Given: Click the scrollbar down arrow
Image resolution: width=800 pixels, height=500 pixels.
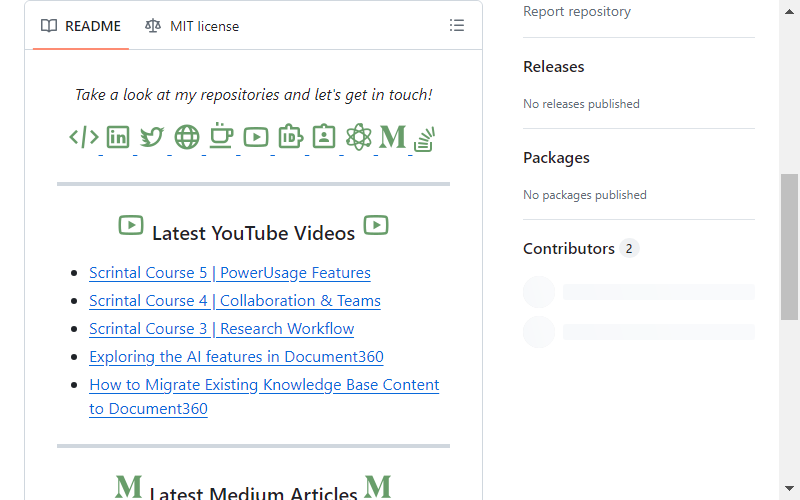Looking at the screenshot, I should pos(789,488).
